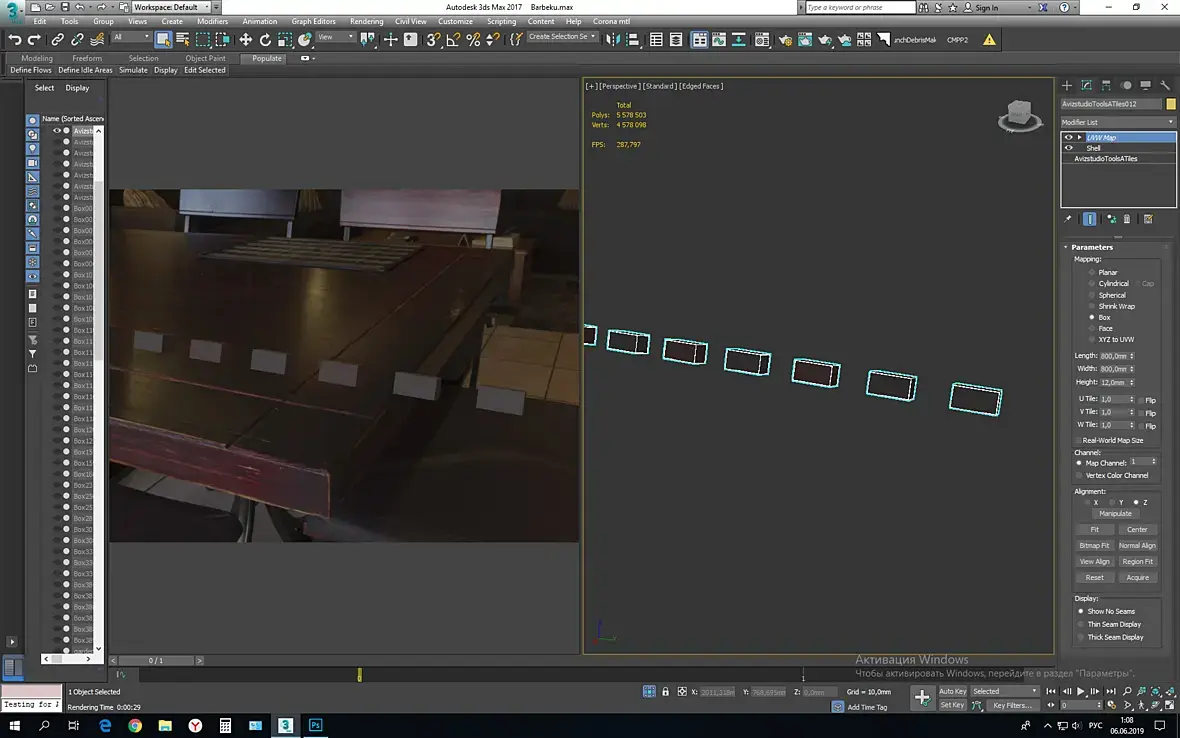The height and width of the screenshot is (738, 1180).
Task: Select Planar mapping radio button
Action: coord(1092,272)
